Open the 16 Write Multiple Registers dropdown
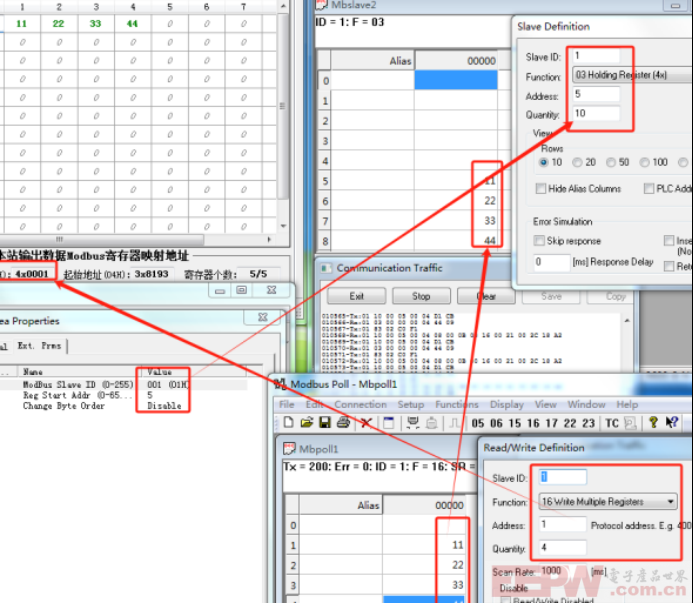 [608, 502]
